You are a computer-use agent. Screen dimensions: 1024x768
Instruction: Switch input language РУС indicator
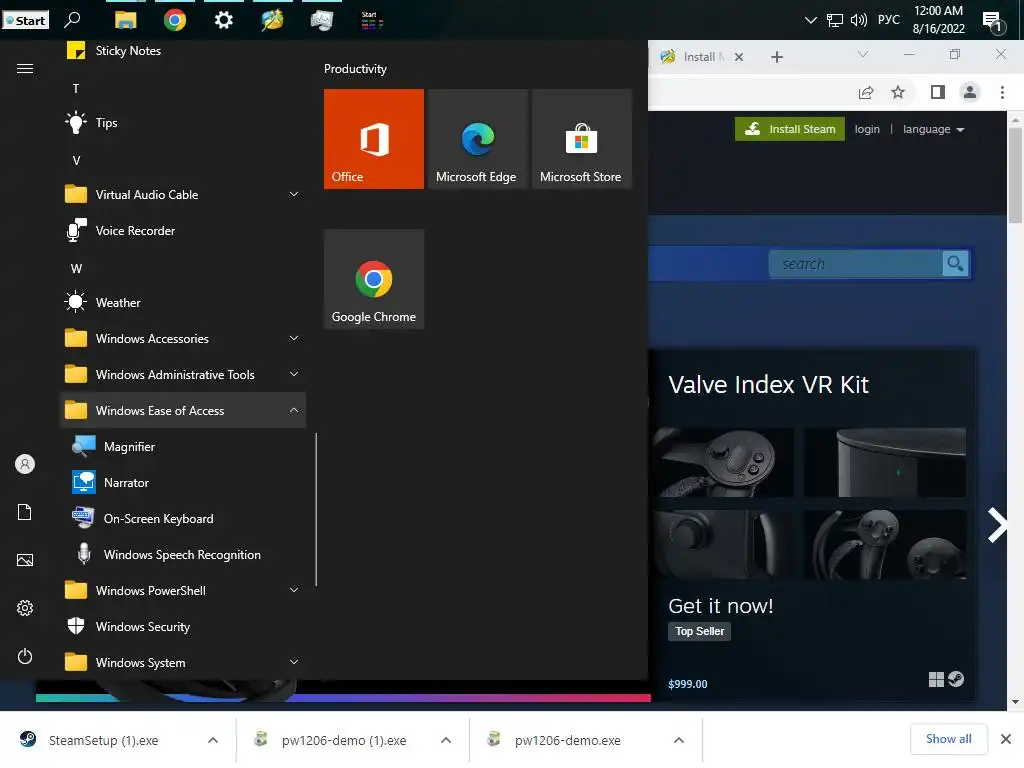pos(888,20)
